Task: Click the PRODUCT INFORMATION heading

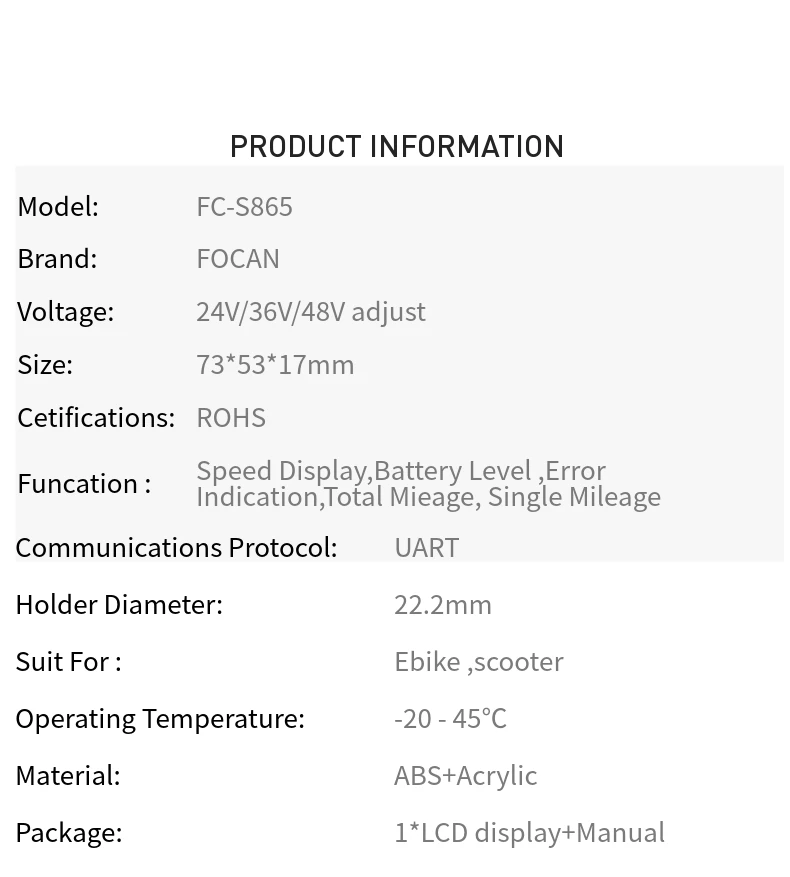Action: 396,147
